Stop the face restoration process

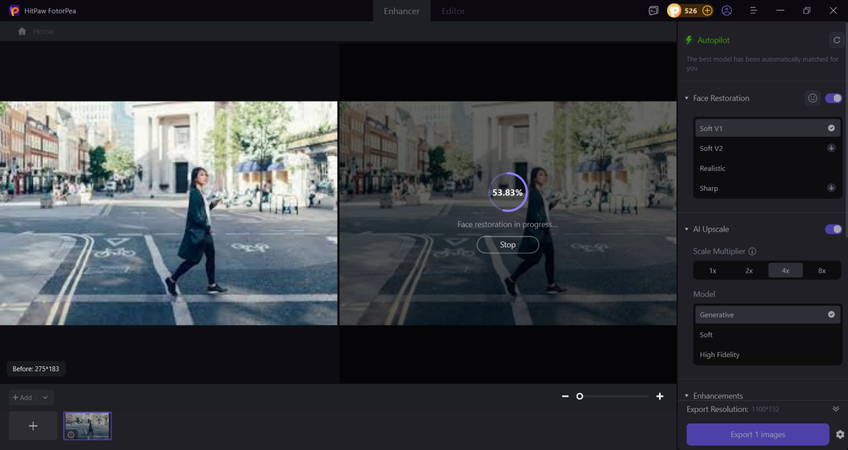point(507,244)
